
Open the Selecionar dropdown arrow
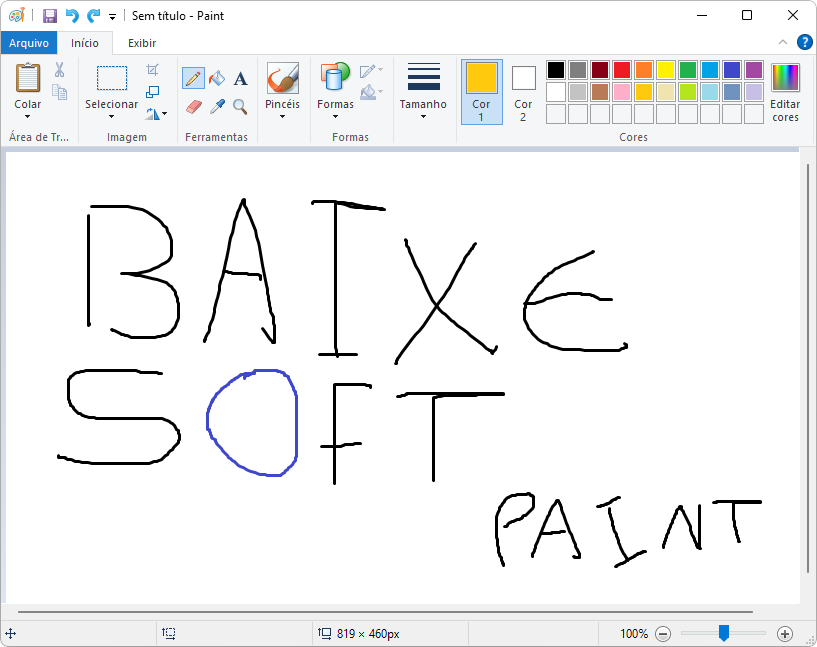[x=112, y=117]
